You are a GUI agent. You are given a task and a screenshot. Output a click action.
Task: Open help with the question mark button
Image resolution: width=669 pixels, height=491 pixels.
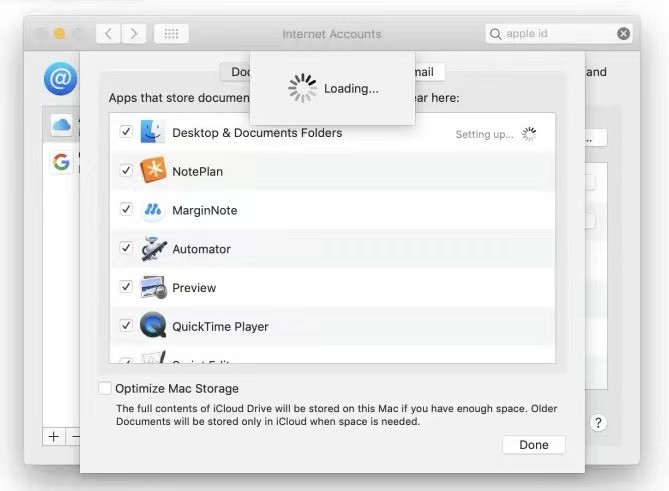(x=598, y=423)
